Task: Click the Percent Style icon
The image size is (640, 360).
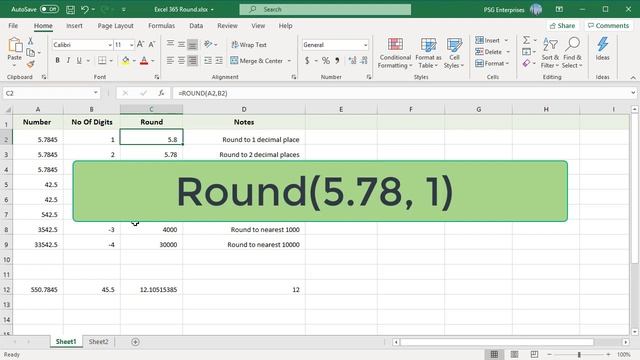Action: pyautogui.click(x=325, y=60)
